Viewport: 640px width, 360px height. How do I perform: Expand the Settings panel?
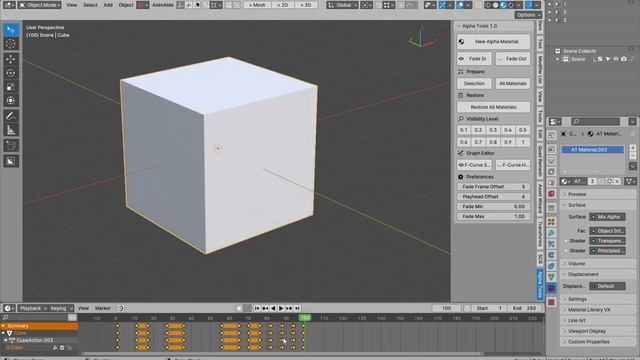click(x=598, y=299)
